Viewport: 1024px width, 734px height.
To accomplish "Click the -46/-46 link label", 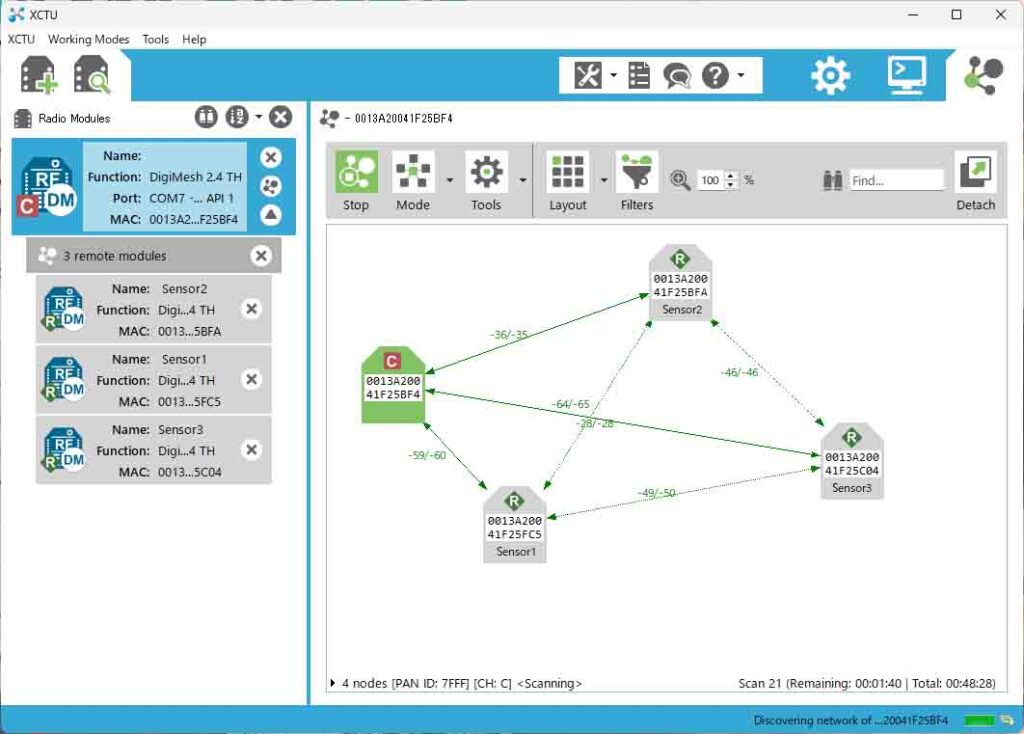I will (739, 372).
